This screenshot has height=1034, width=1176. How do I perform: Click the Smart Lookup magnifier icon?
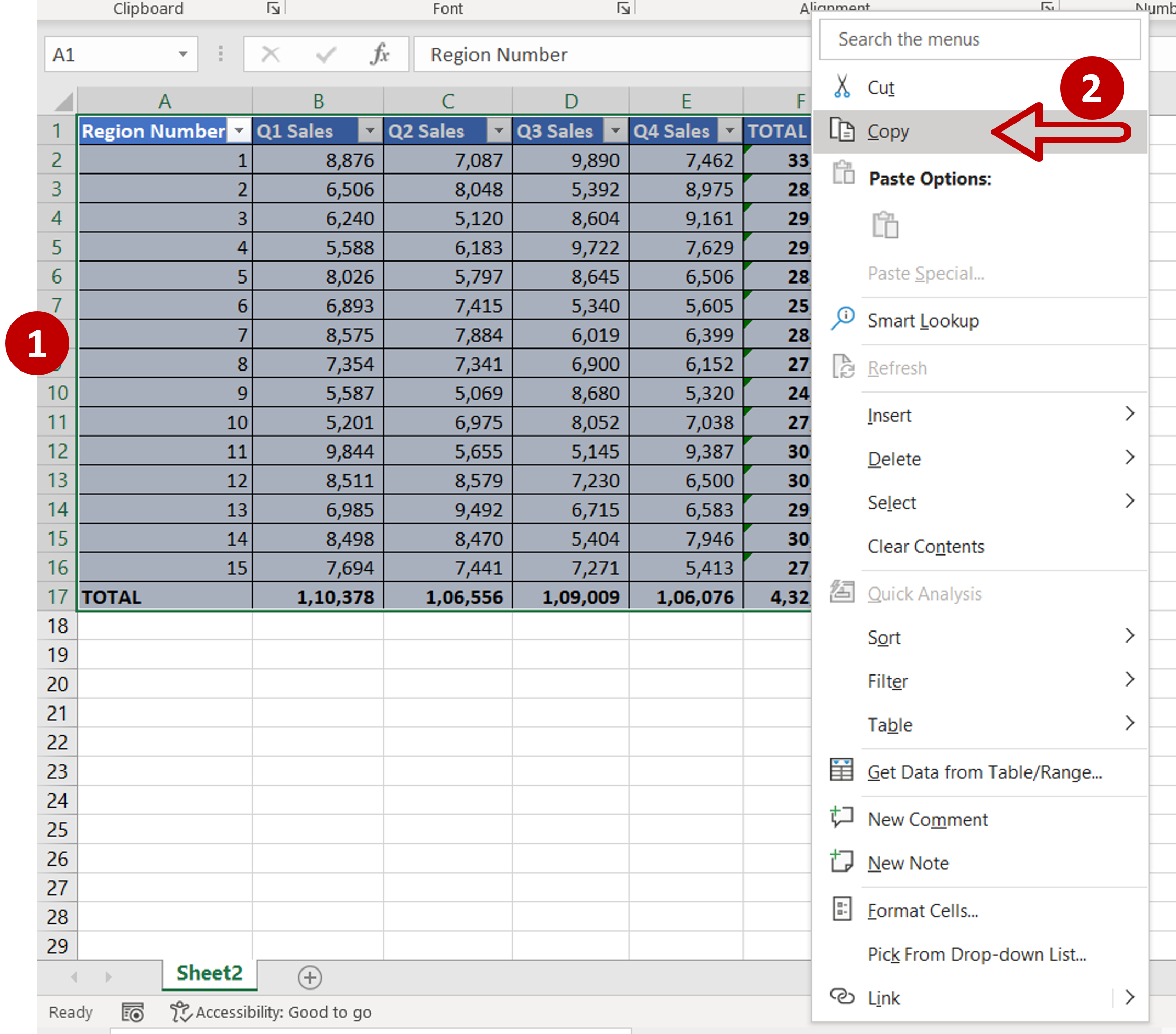843,319
